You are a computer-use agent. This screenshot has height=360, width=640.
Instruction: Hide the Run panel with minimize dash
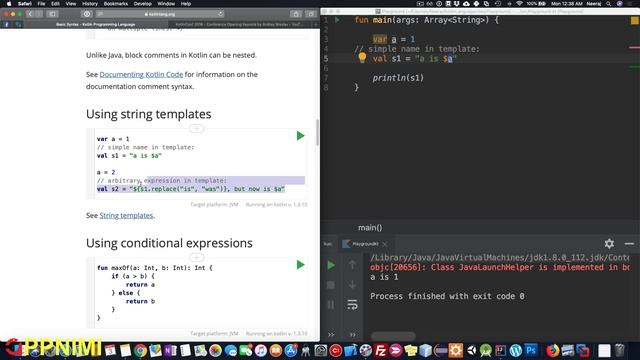point(629,244)
